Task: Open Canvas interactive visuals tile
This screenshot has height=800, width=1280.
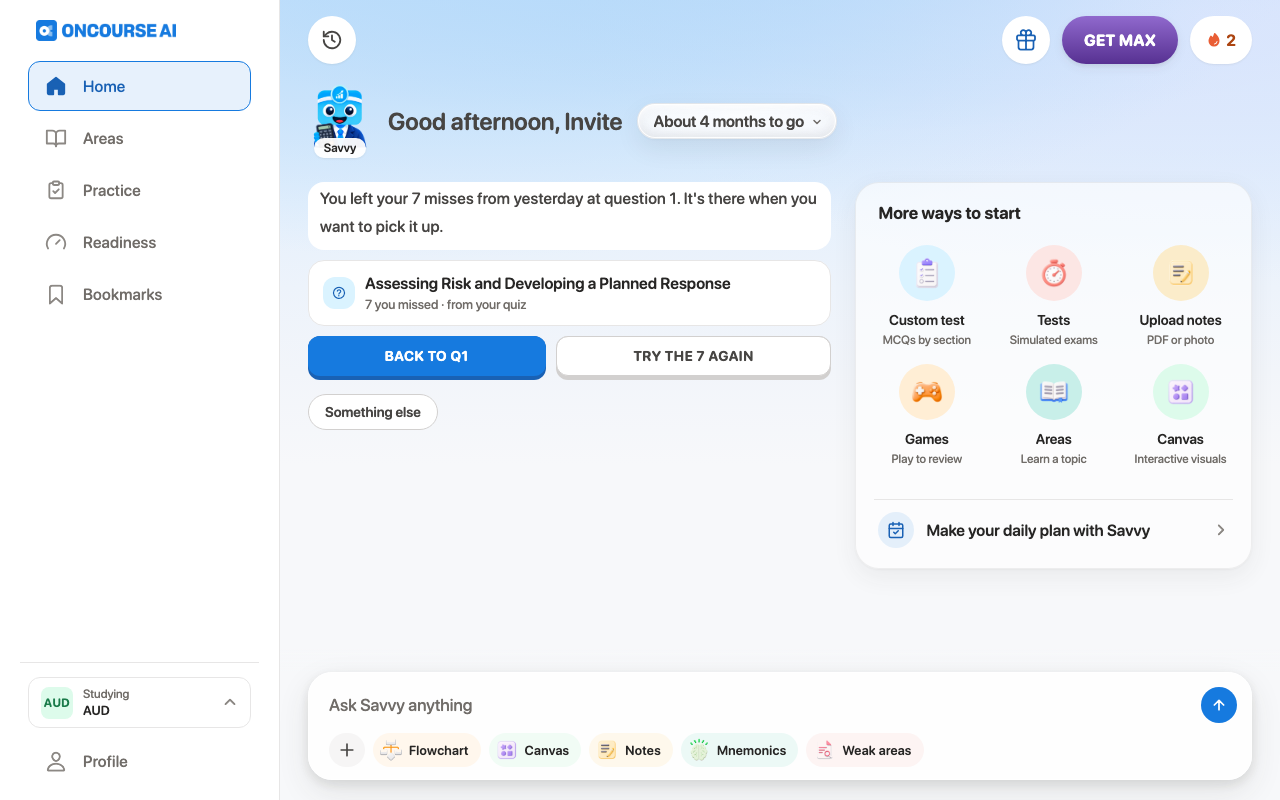Action: coord(1181,416)
